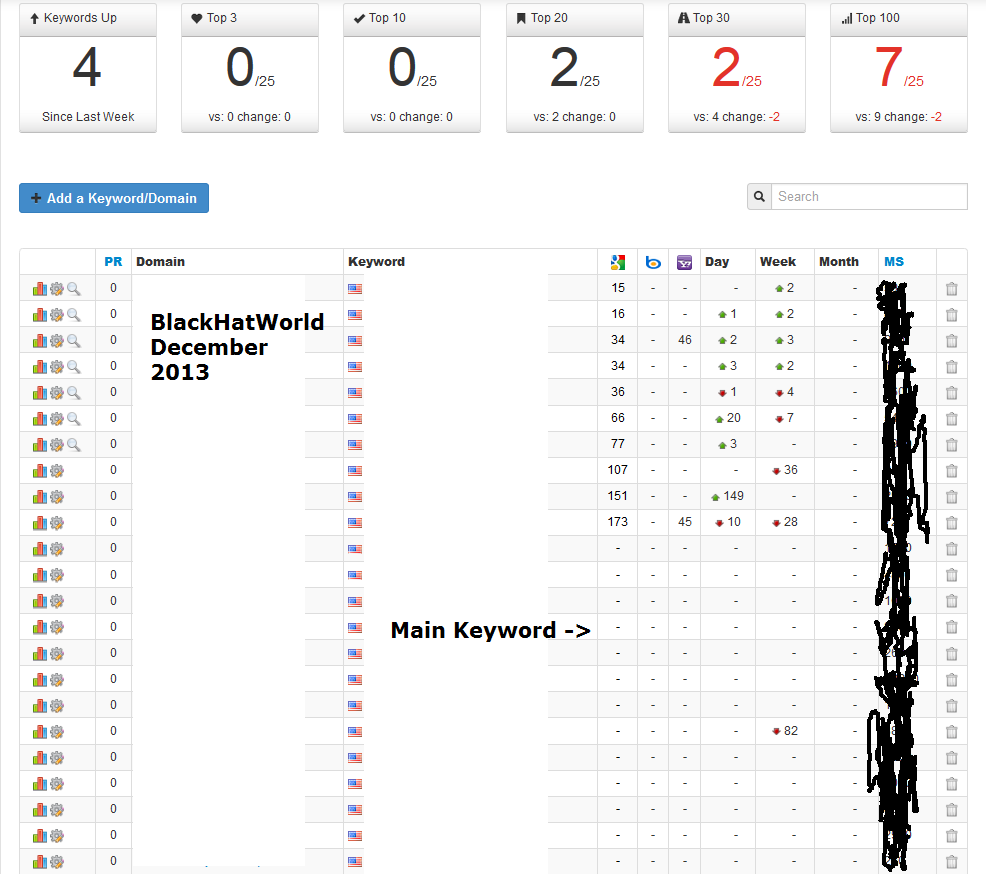Open chart icon in Google rank 66 row

point(40,419)
